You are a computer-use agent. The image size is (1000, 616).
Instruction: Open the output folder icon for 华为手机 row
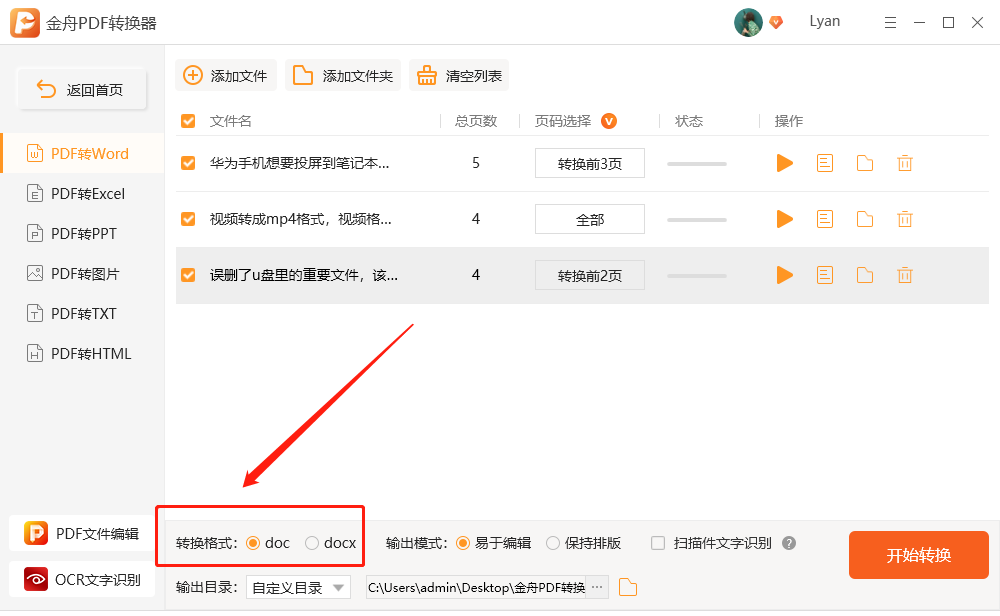click(865, 163)
